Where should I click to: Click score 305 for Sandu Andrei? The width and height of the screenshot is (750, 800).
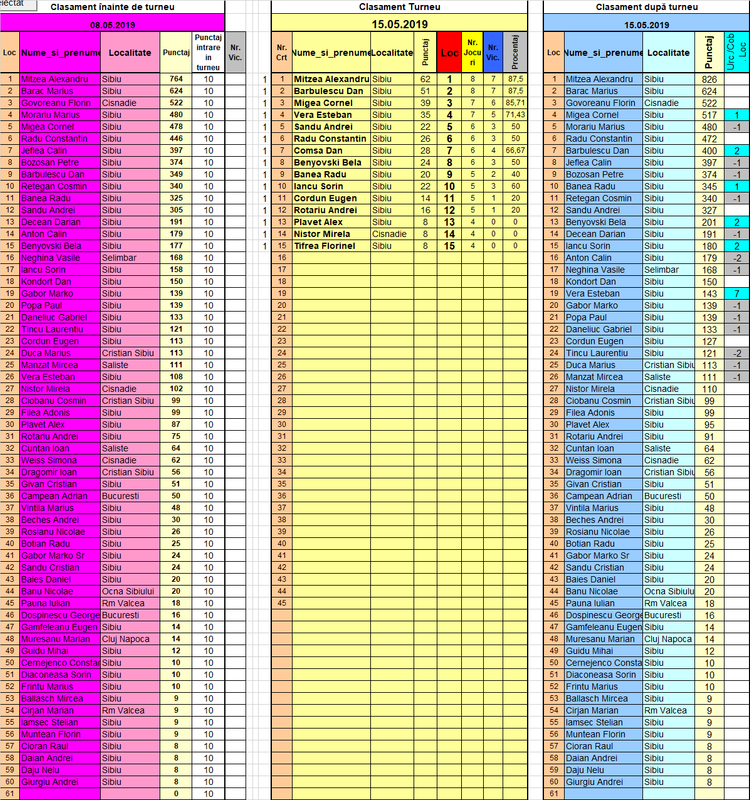point(176,210)
